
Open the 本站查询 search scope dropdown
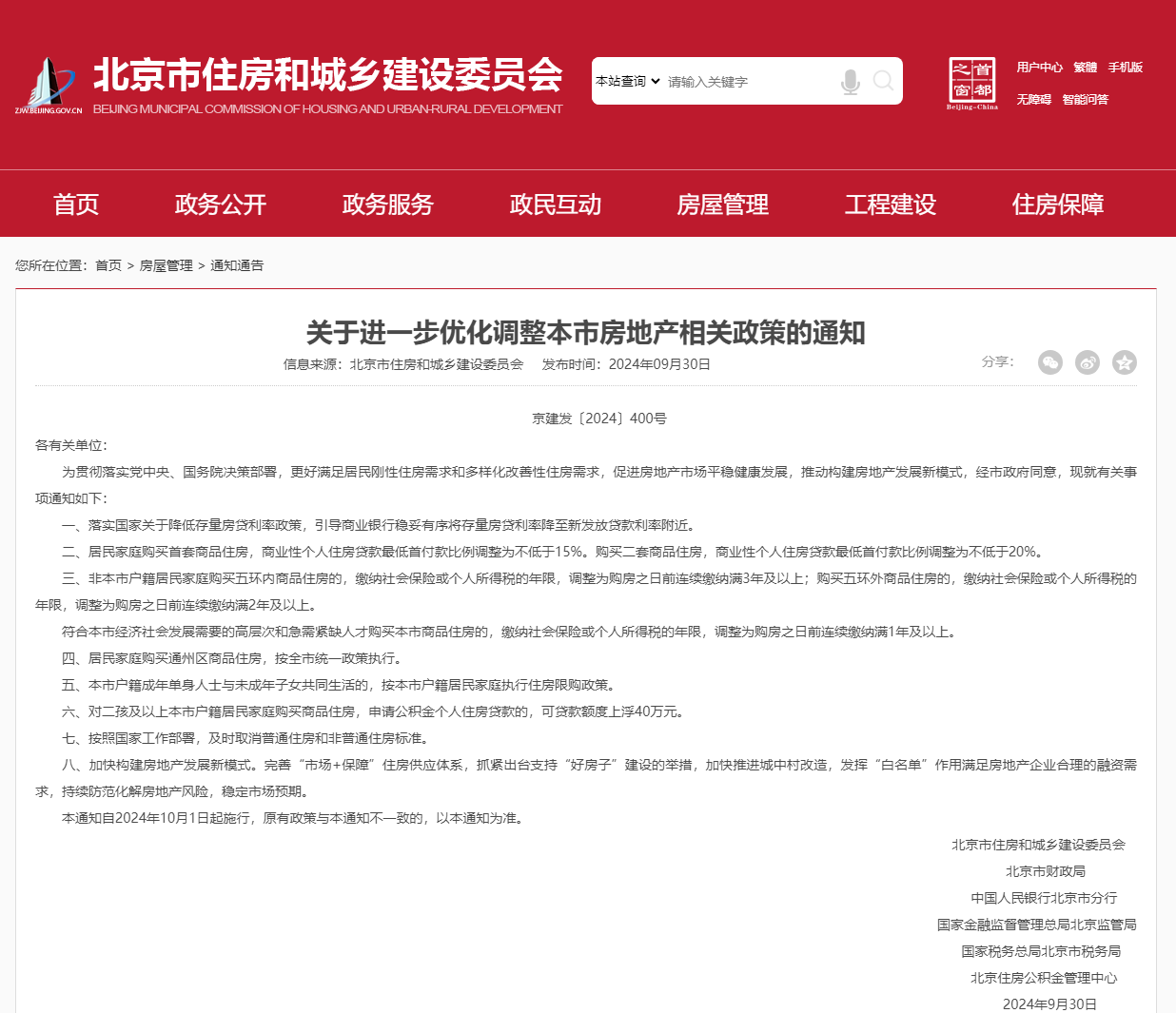pos(628,81)
